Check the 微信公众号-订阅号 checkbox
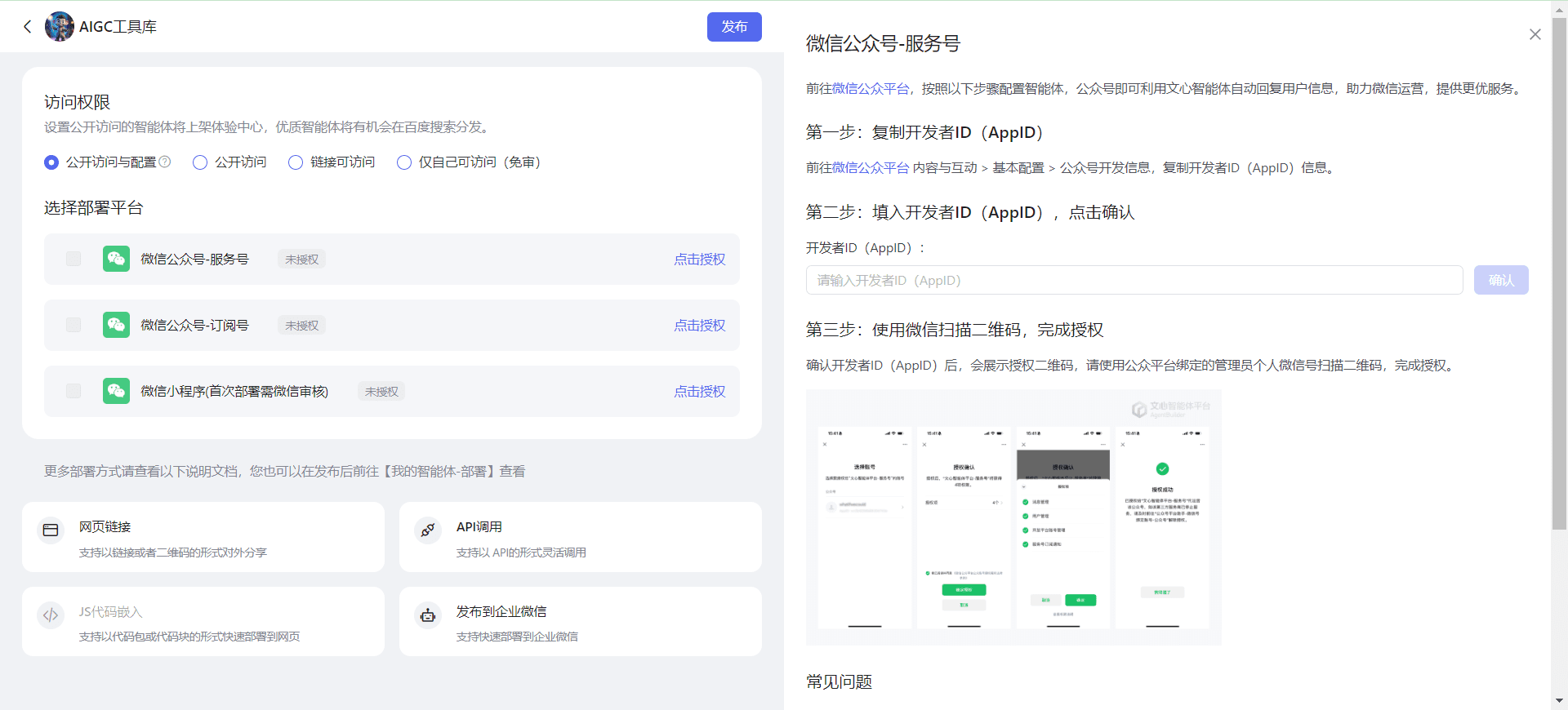This screenshot has width=1568, height=710. click(x=73, y=325)
